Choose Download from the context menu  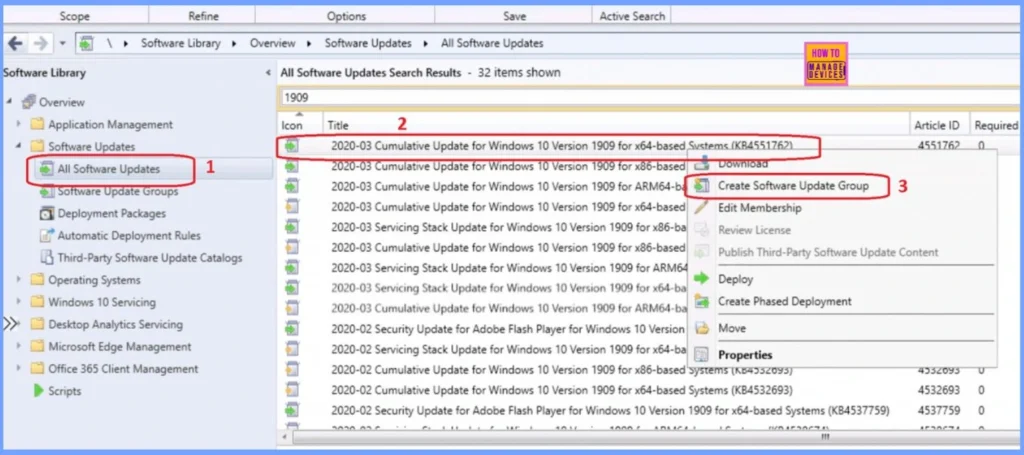743,164
